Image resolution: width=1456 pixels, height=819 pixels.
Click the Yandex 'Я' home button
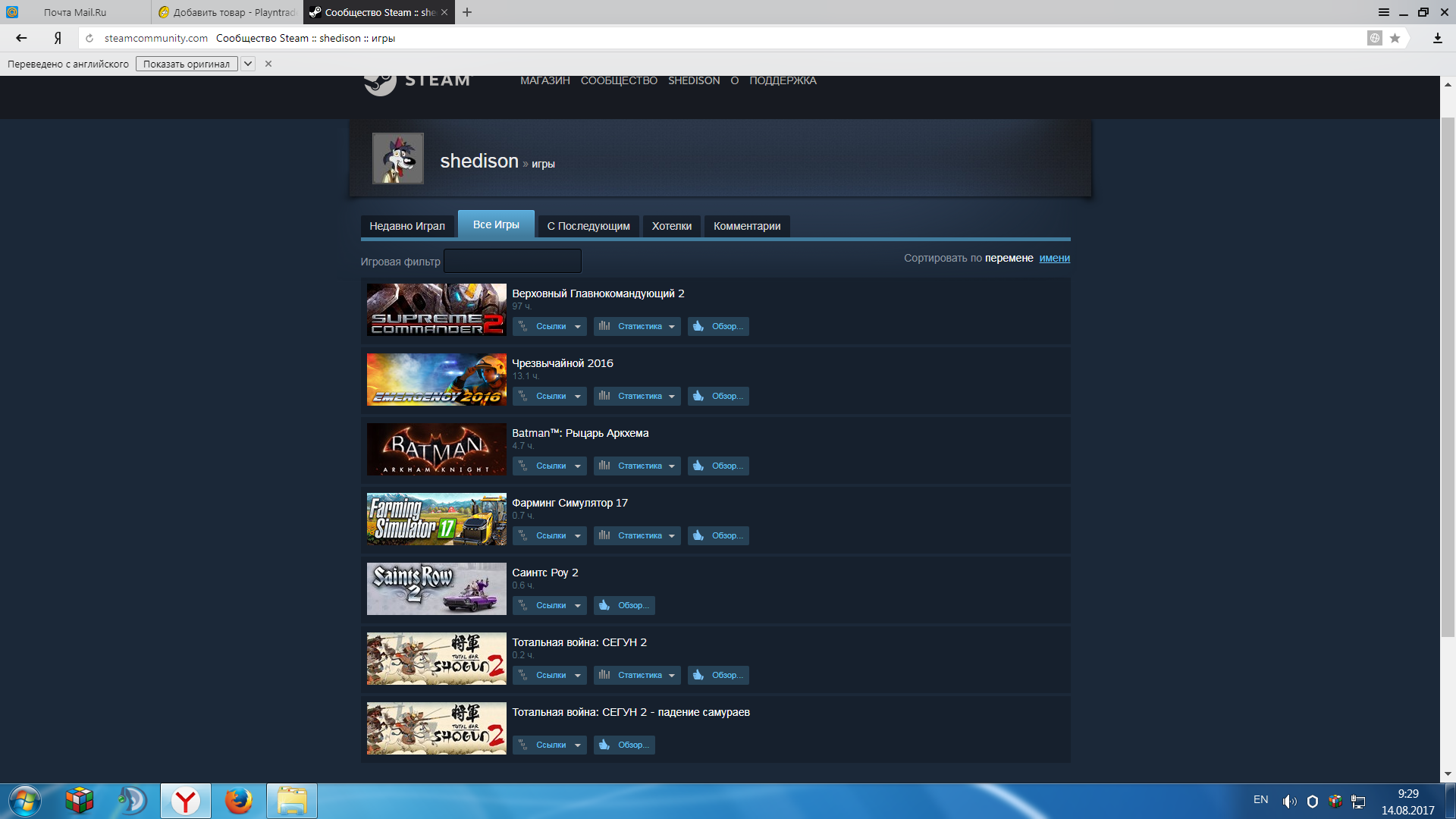(x=58, y=38)
